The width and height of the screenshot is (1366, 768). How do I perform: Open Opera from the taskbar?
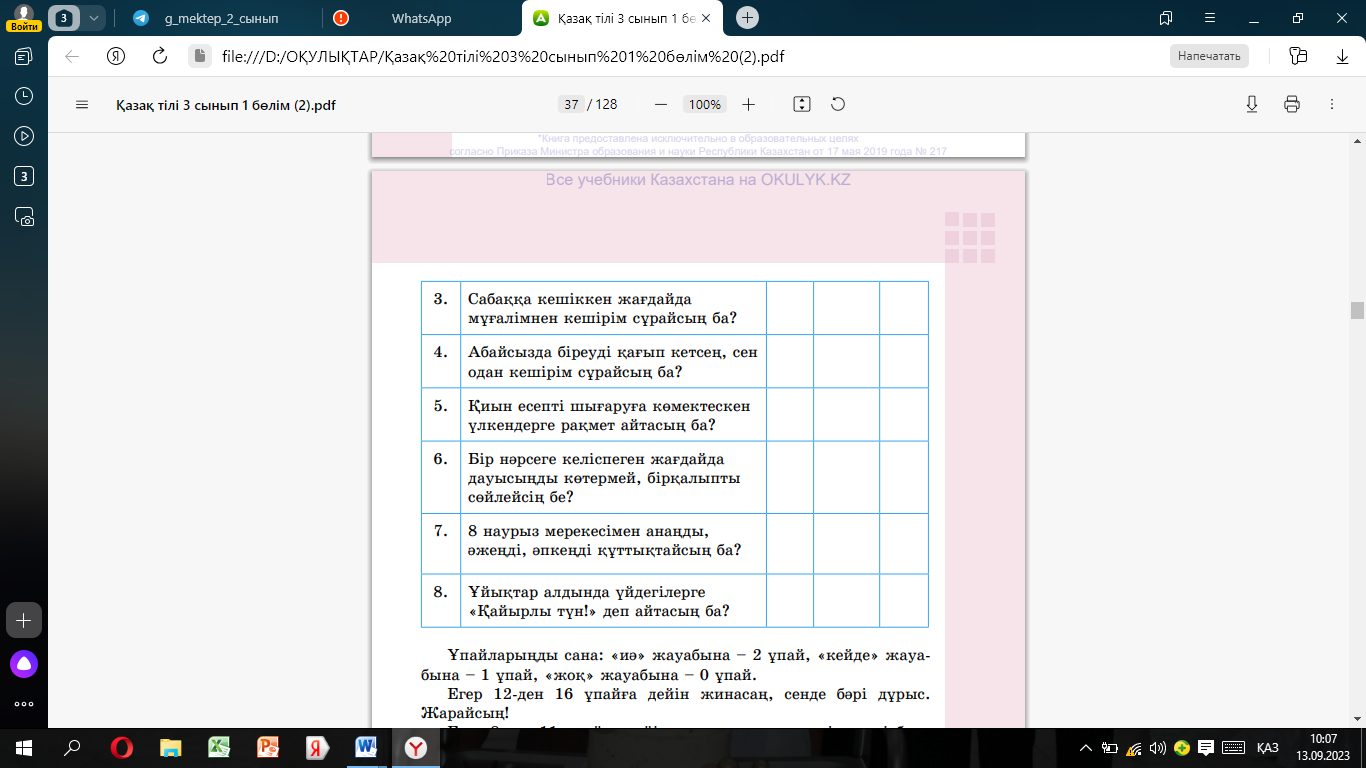tap(121, 748)
